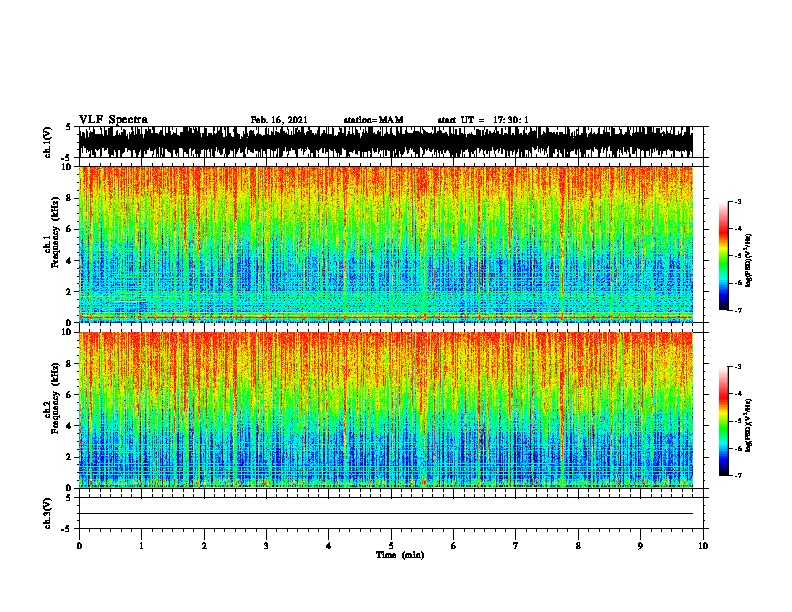Click the "6" frequency tick on ch.2 axis

pyautogui.click(x=70, y=395)
